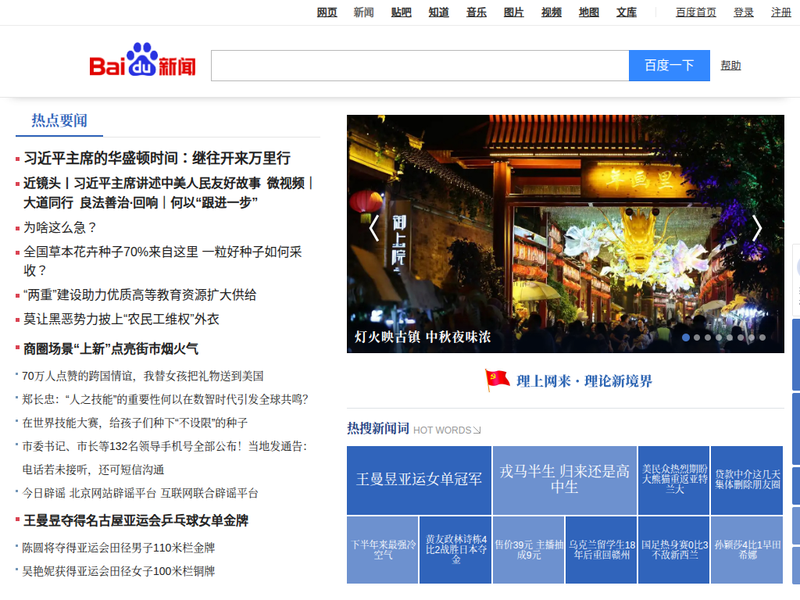The height and width of the screenshot is (600, 800).
Task: Click the 登录 link
Action: click(743, 12)
